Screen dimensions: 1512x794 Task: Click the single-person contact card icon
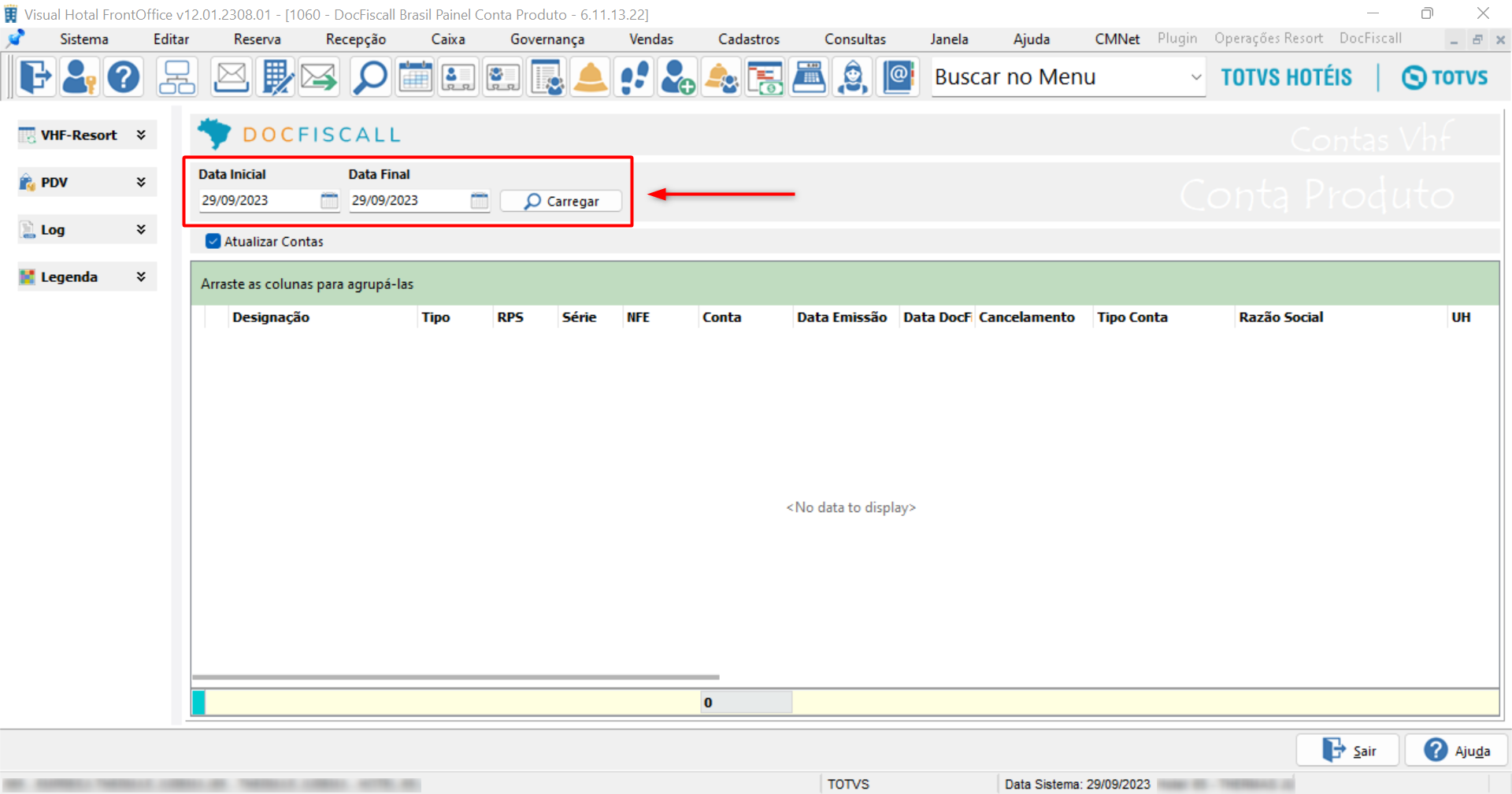click(458, 77)
